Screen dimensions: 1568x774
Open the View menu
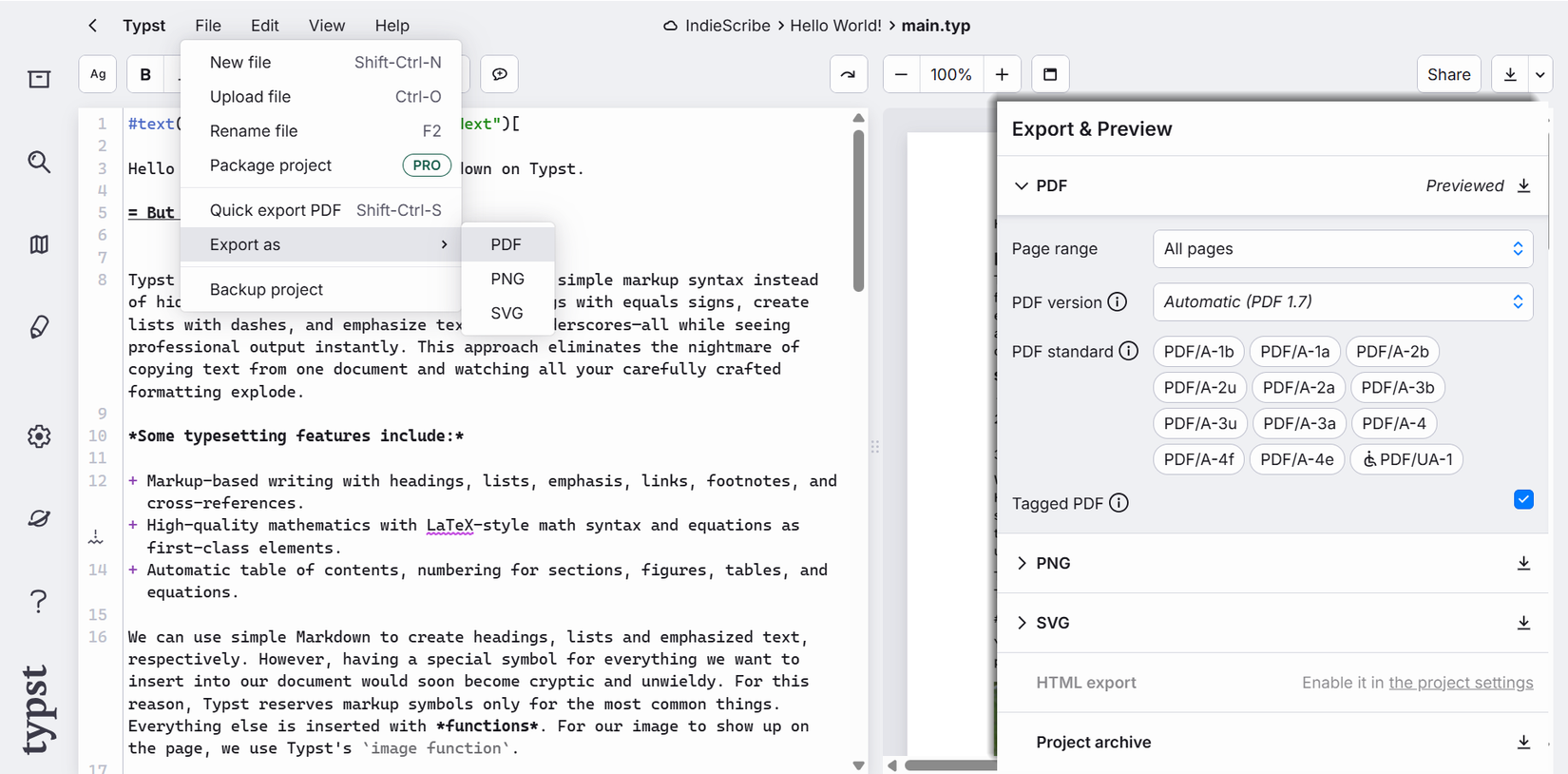327,26
